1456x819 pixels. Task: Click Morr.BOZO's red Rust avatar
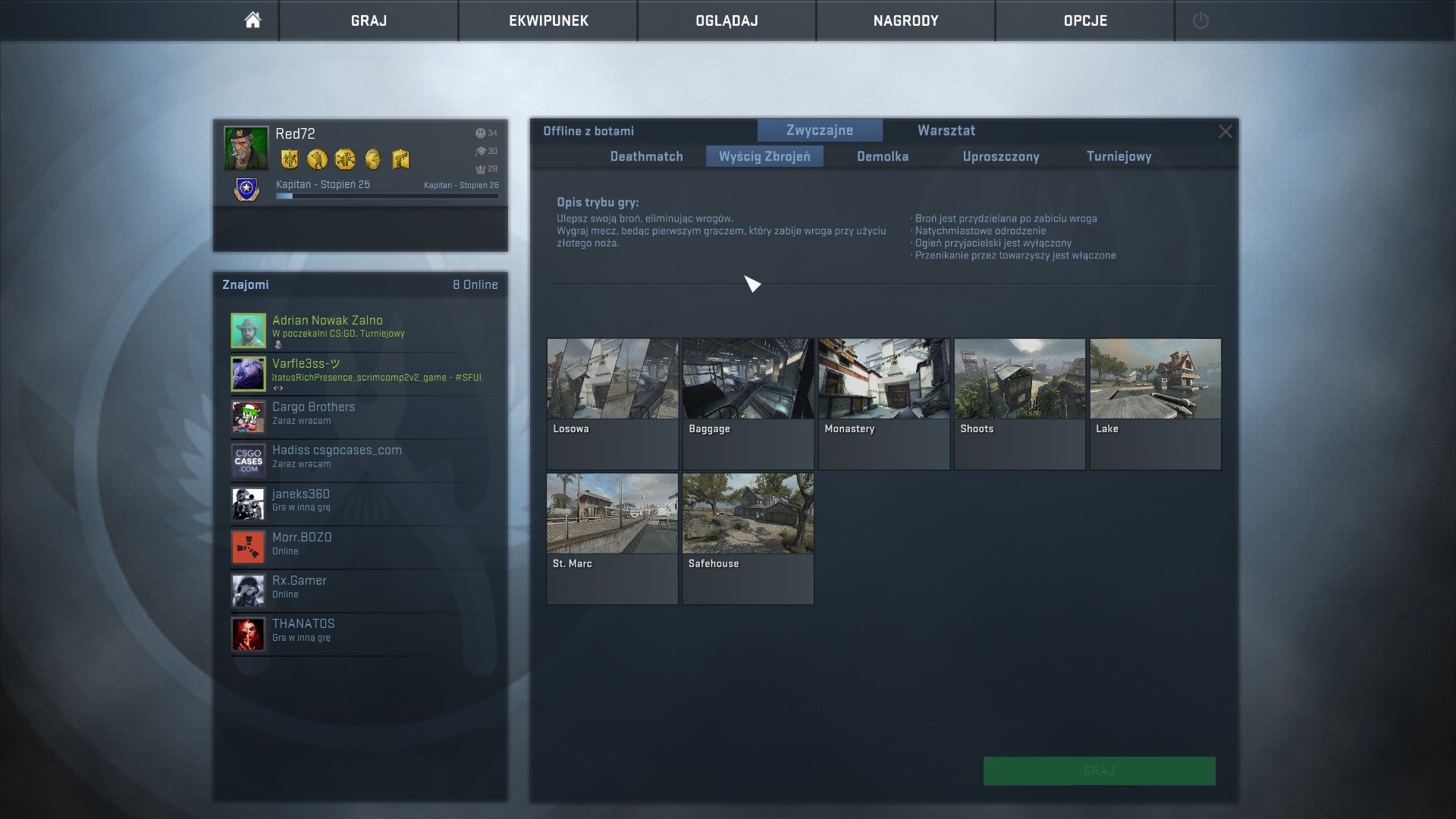(248, 547)
